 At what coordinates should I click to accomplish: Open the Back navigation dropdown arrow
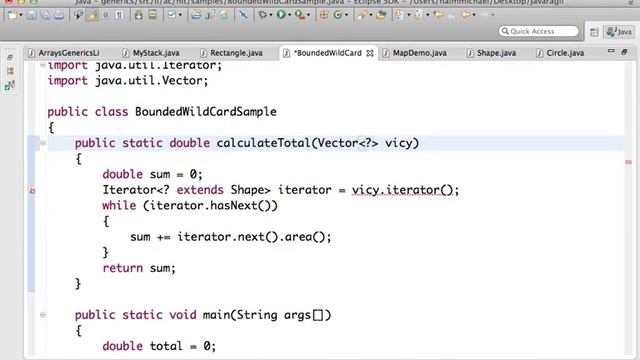pos(473,16)
